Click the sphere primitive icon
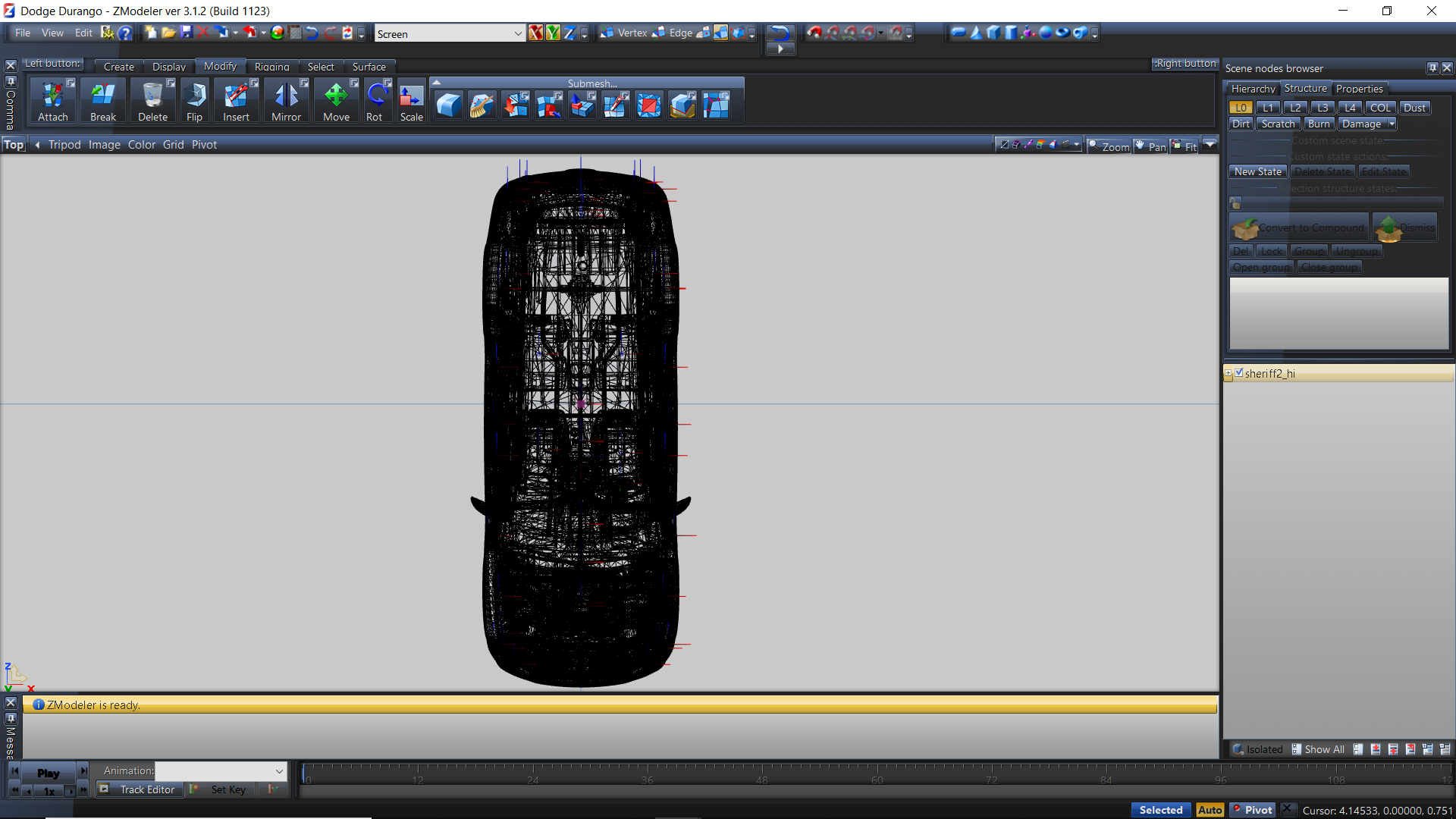Viewport: 1456px width, 819px height. pos(1046,33)
